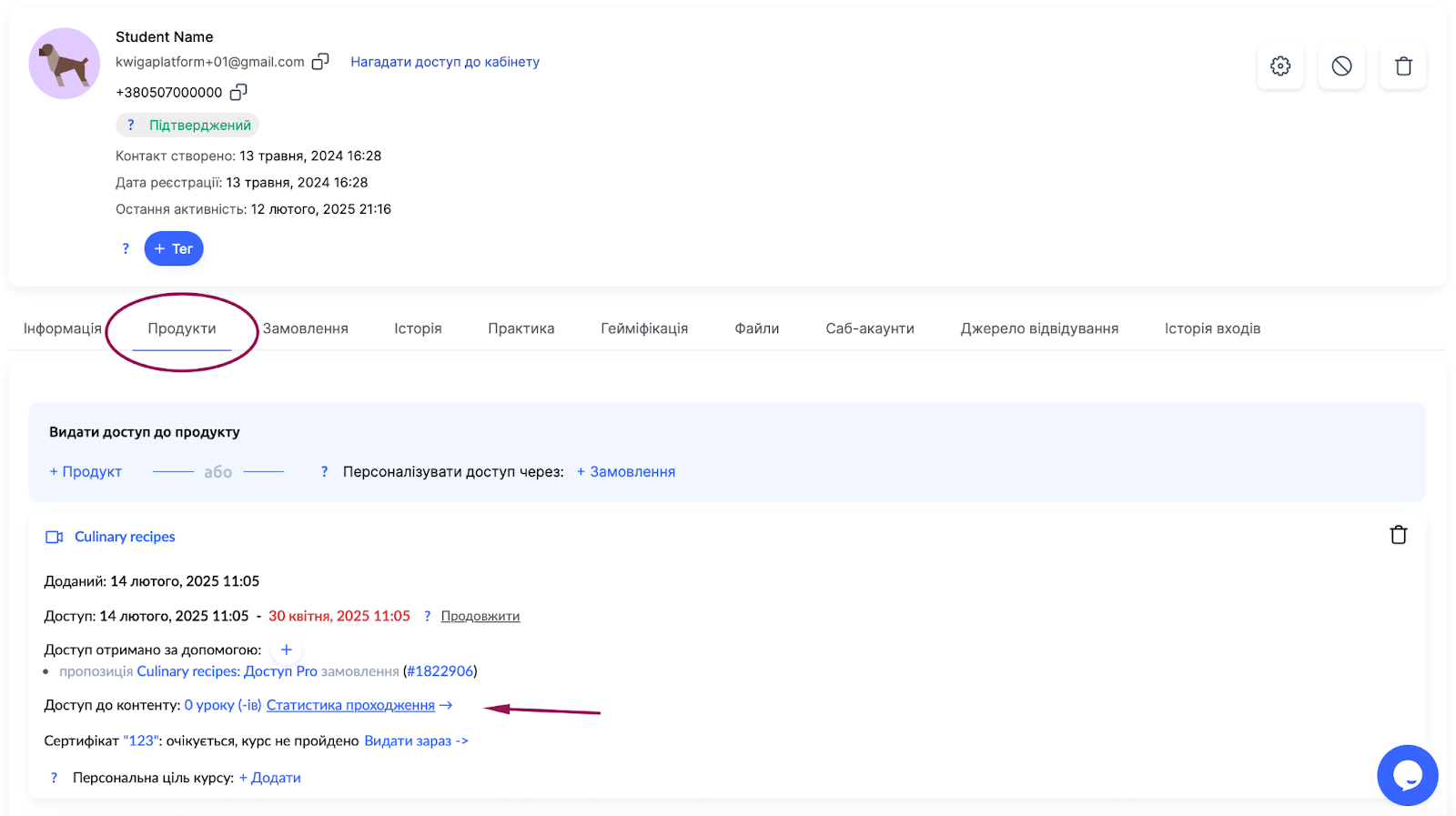This screenshot has height=816, width=1456.
Task: Open the Гейміфікація tab
Action: tap(644, 328)
